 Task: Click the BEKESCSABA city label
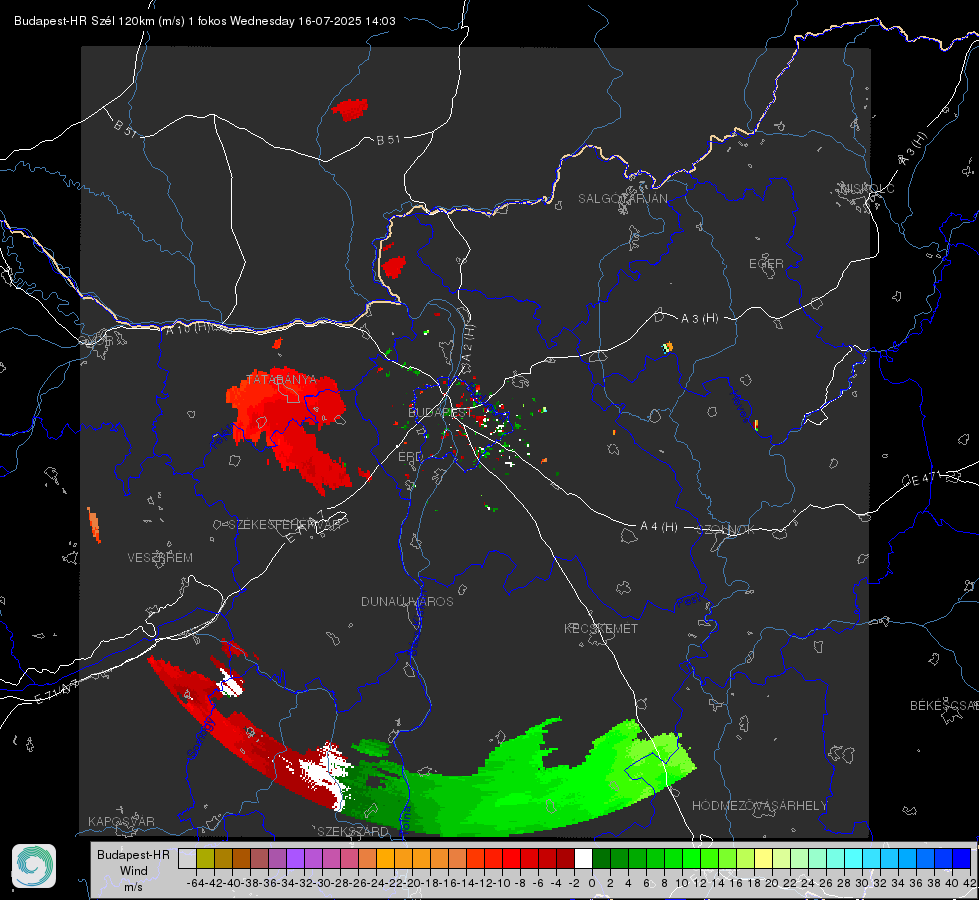click(944, 705)
